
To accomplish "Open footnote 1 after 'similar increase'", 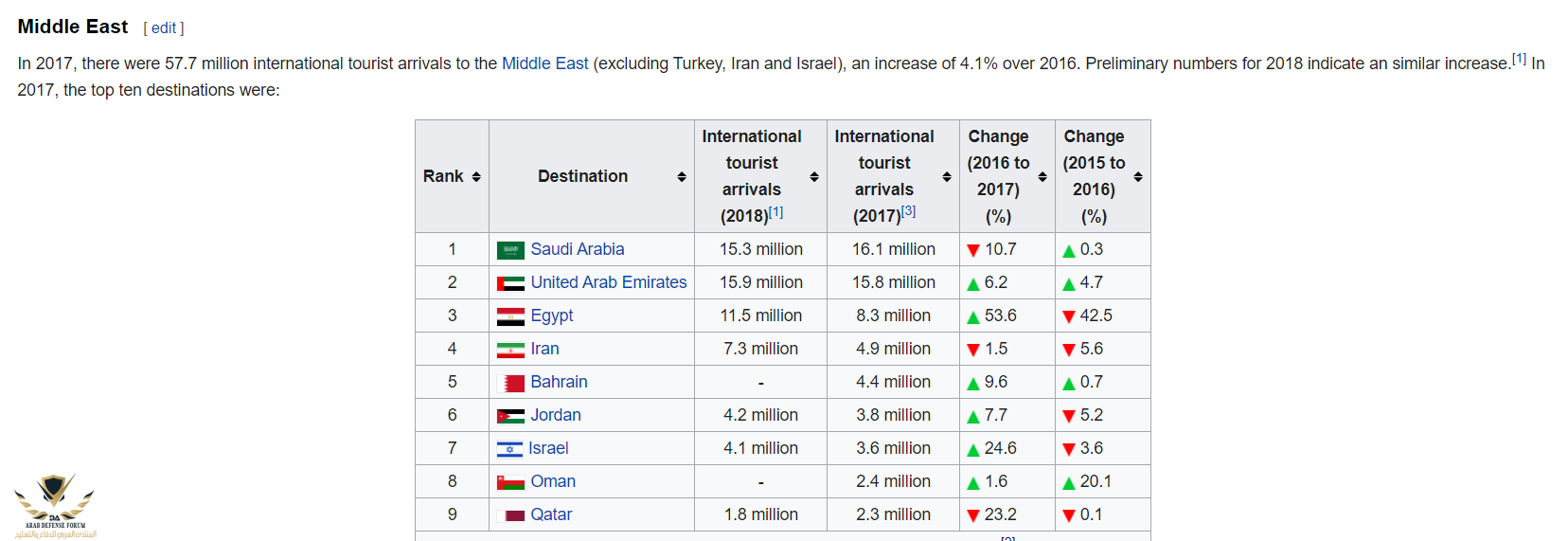I will tap(1519, 59).
